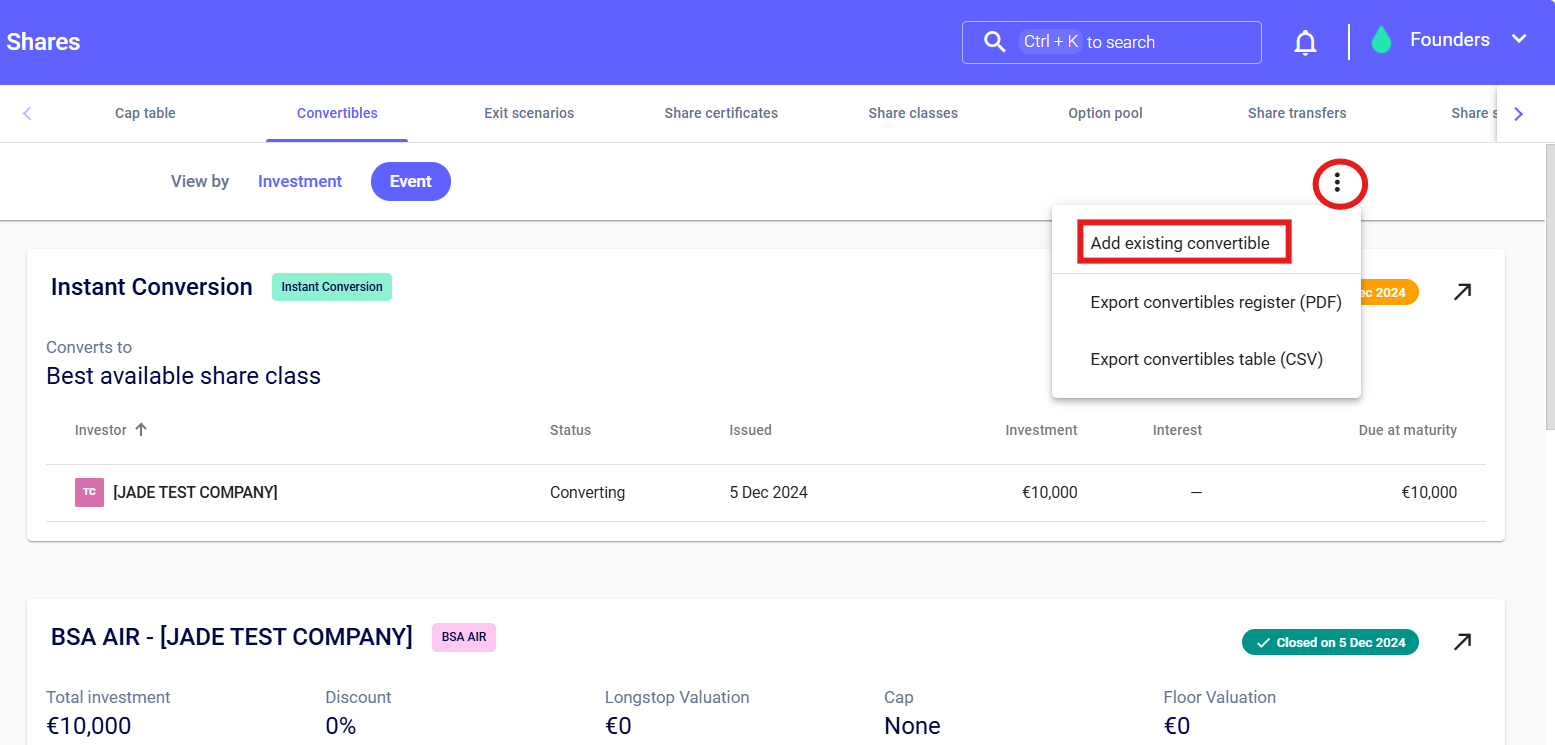
Task: Switch view to Event
Action: (x=410, y=181)
